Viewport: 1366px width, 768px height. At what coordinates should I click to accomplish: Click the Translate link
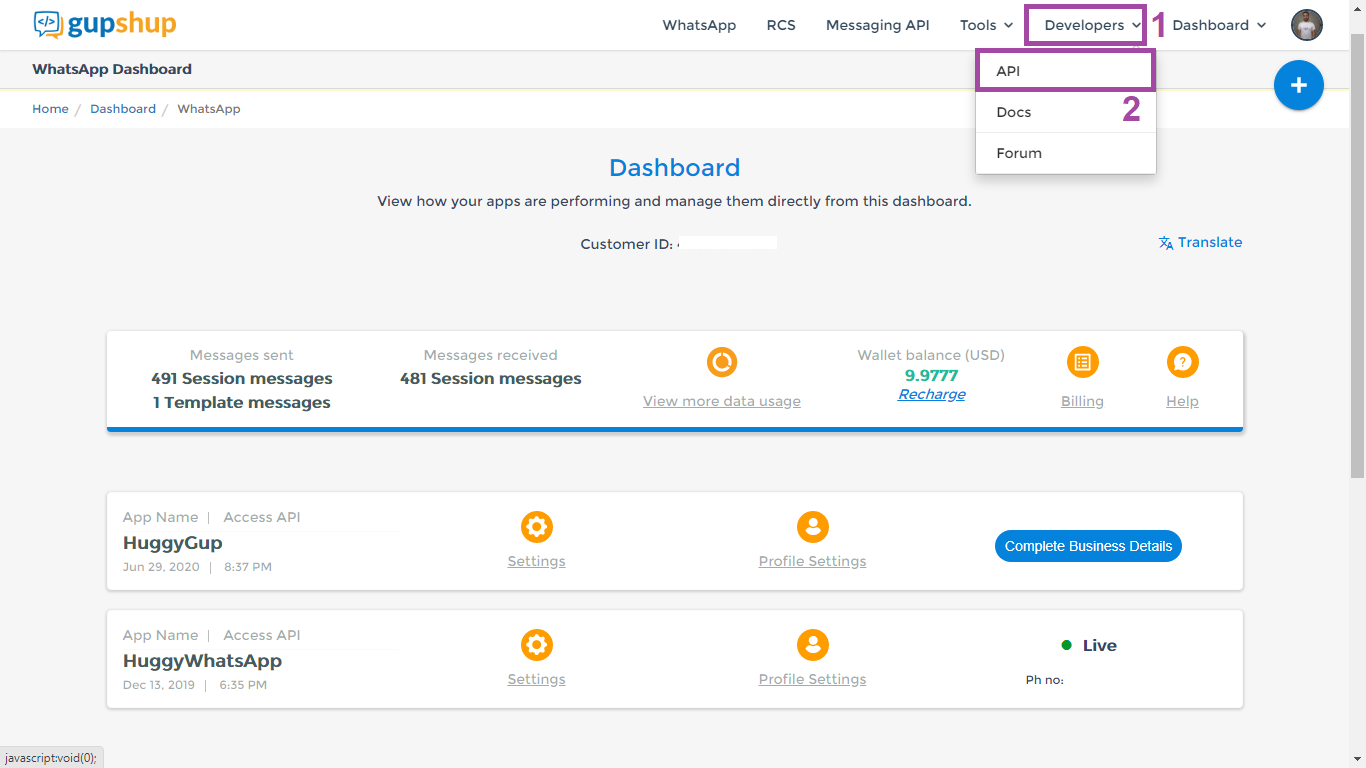pos(1210,242)
